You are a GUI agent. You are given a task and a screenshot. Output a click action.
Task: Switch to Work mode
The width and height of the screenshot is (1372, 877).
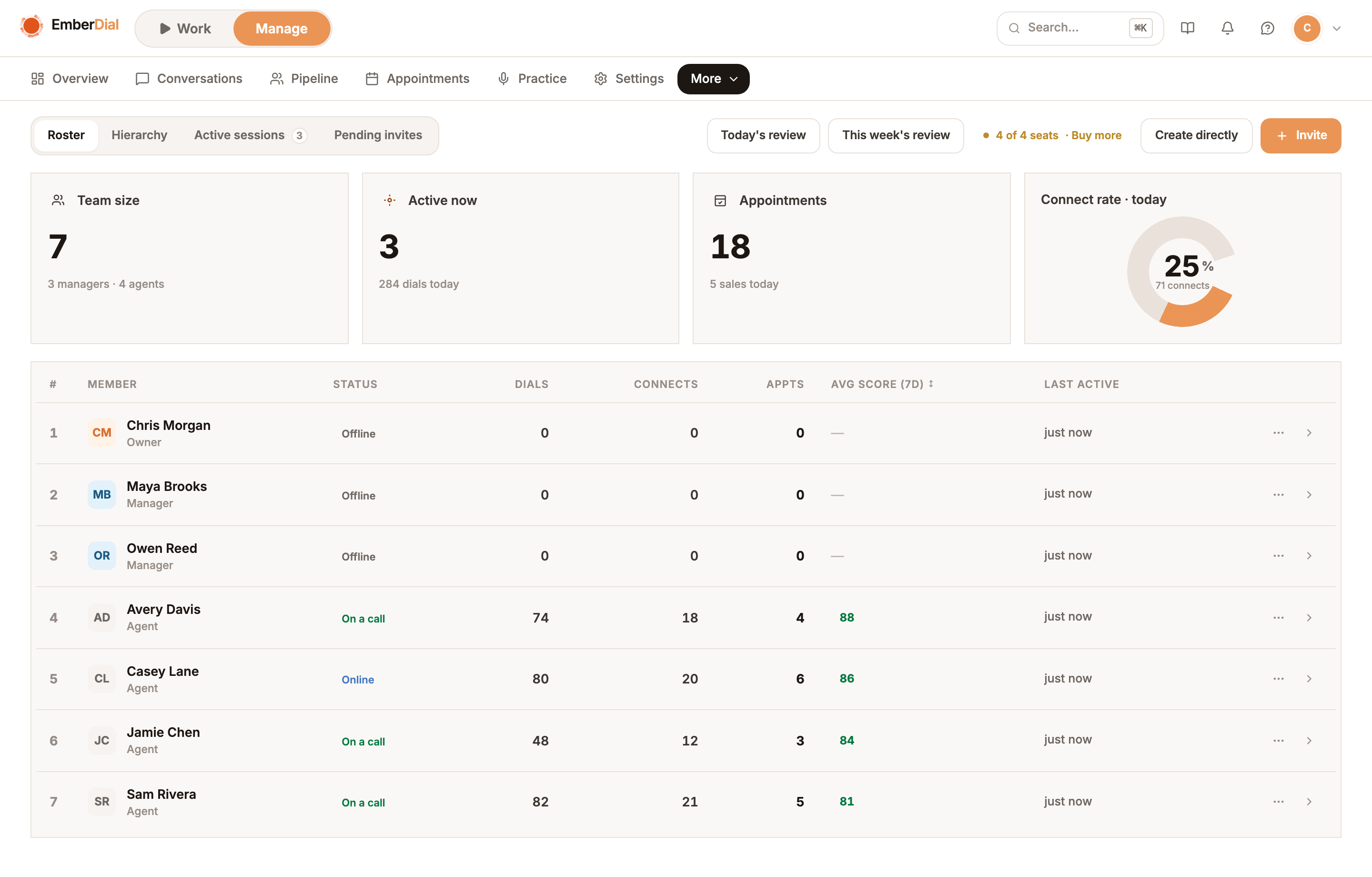[x=185, y=29]
